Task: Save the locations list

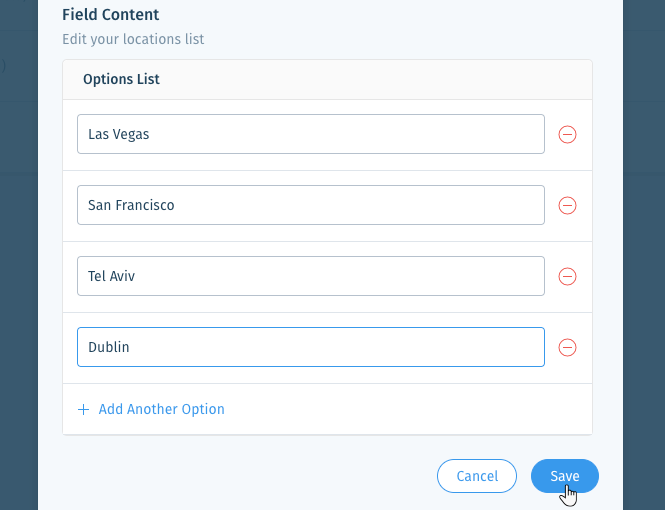Action: click(564, 476)
